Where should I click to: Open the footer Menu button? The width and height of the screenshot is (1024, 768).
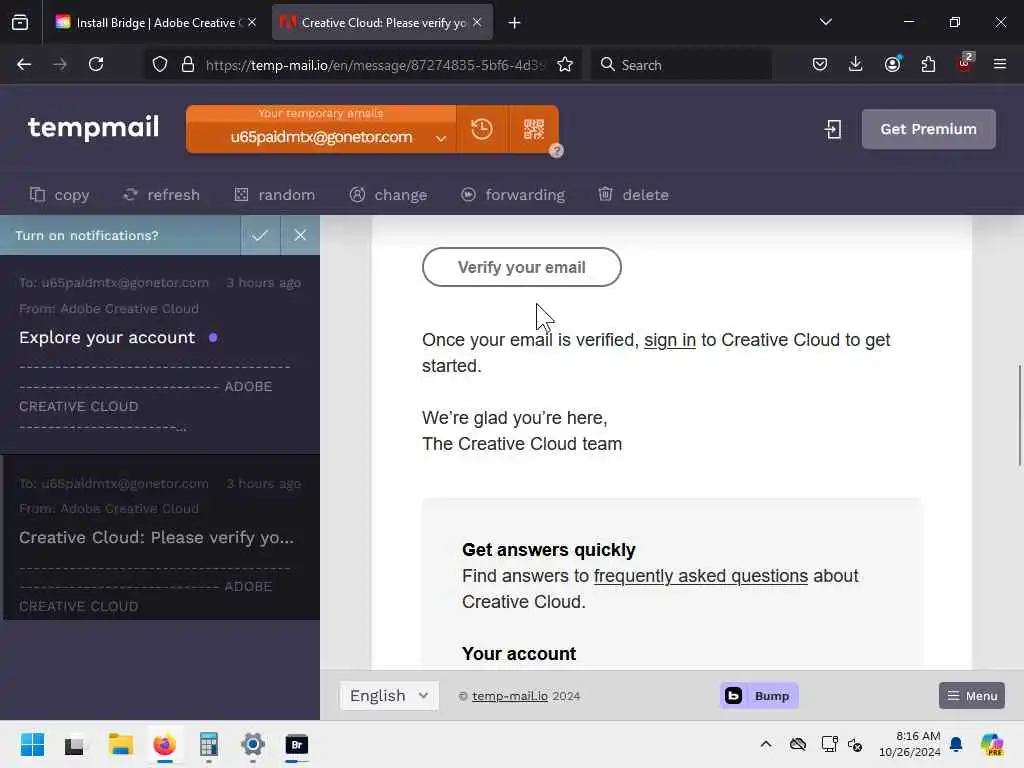click(x=972, y=696)
